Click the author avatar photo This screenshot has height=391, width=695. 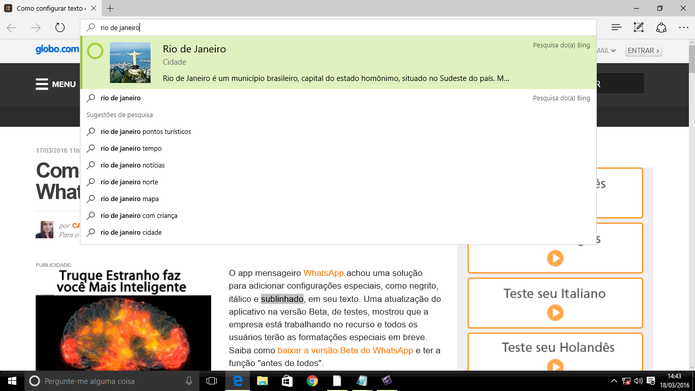click(45, 230)
